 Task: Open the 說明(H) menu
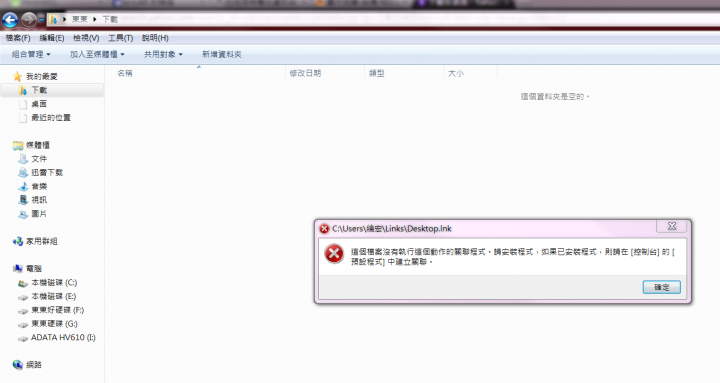155,38
